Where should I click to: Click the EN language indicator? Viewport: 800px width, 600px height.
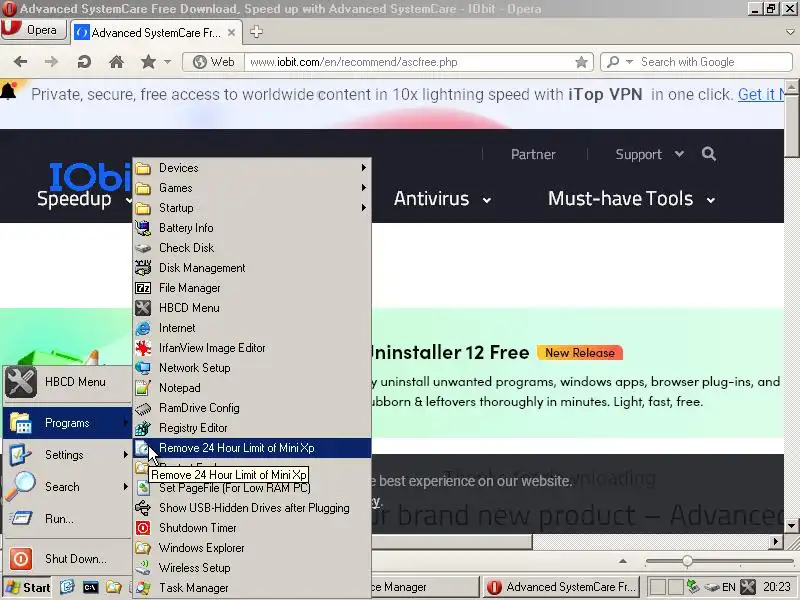[729, 587]
